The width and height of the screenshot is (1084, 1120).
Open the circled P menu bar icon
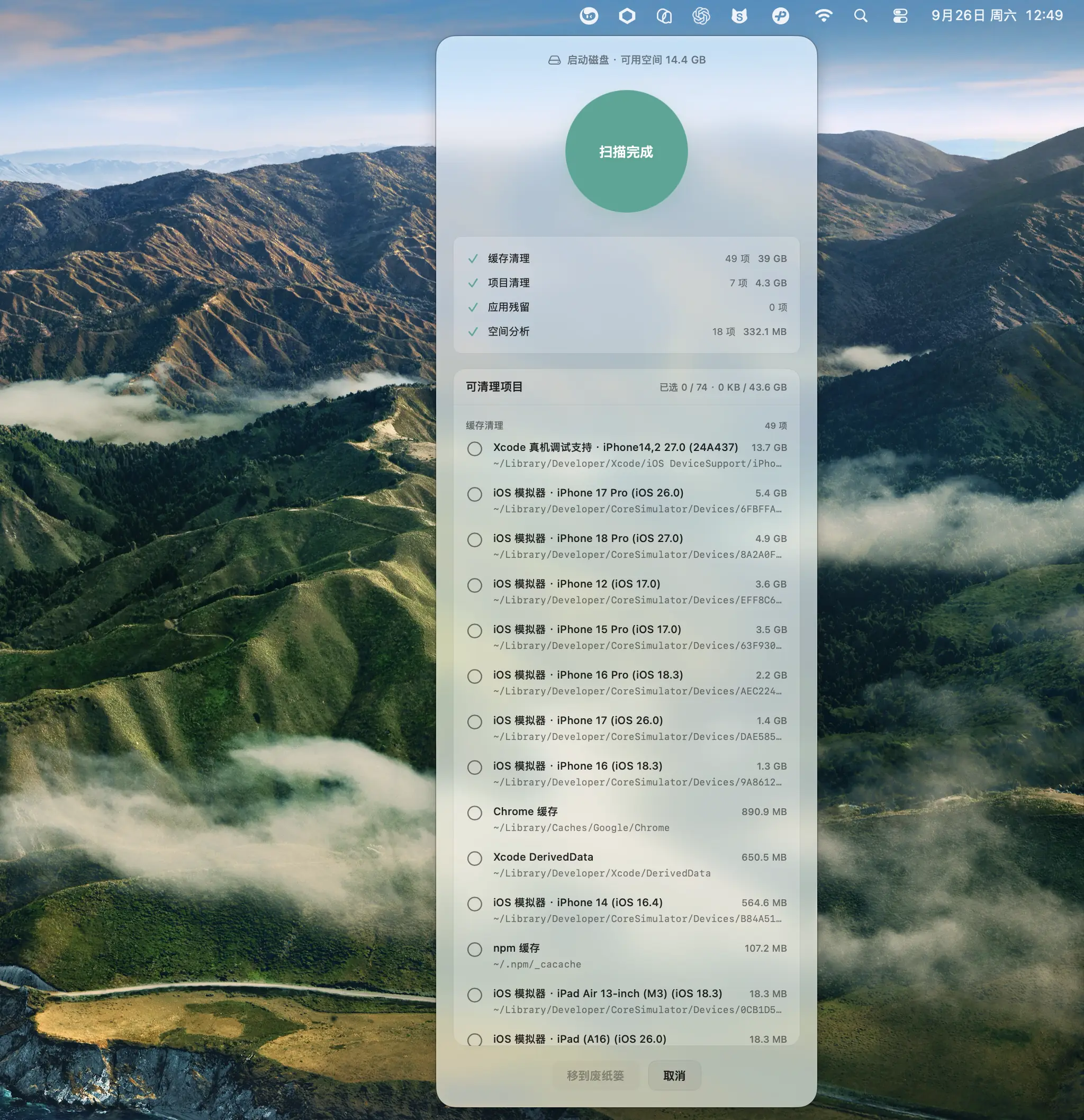780,16
